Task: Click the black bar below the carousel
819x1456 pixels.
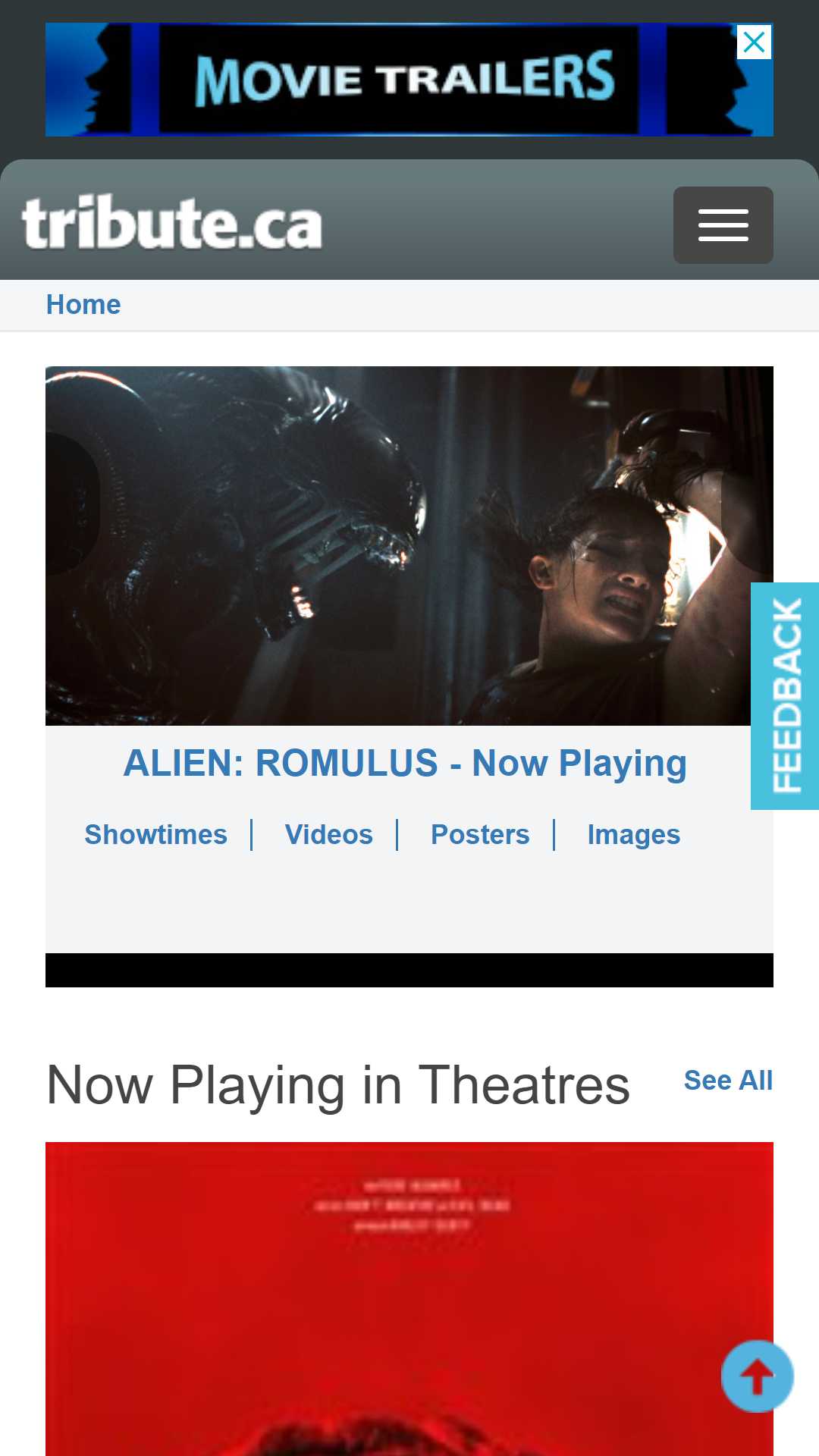Action: (409, 970)
